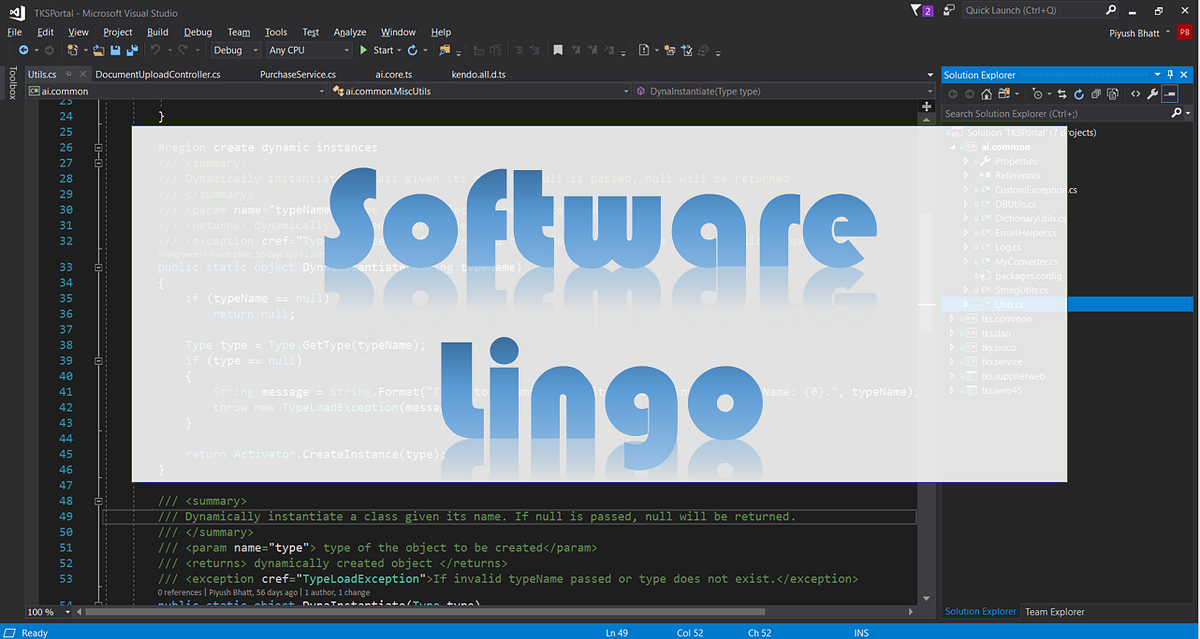
Task: Switch to the PurchaseService.cs tab
Action: coord(300,73)
